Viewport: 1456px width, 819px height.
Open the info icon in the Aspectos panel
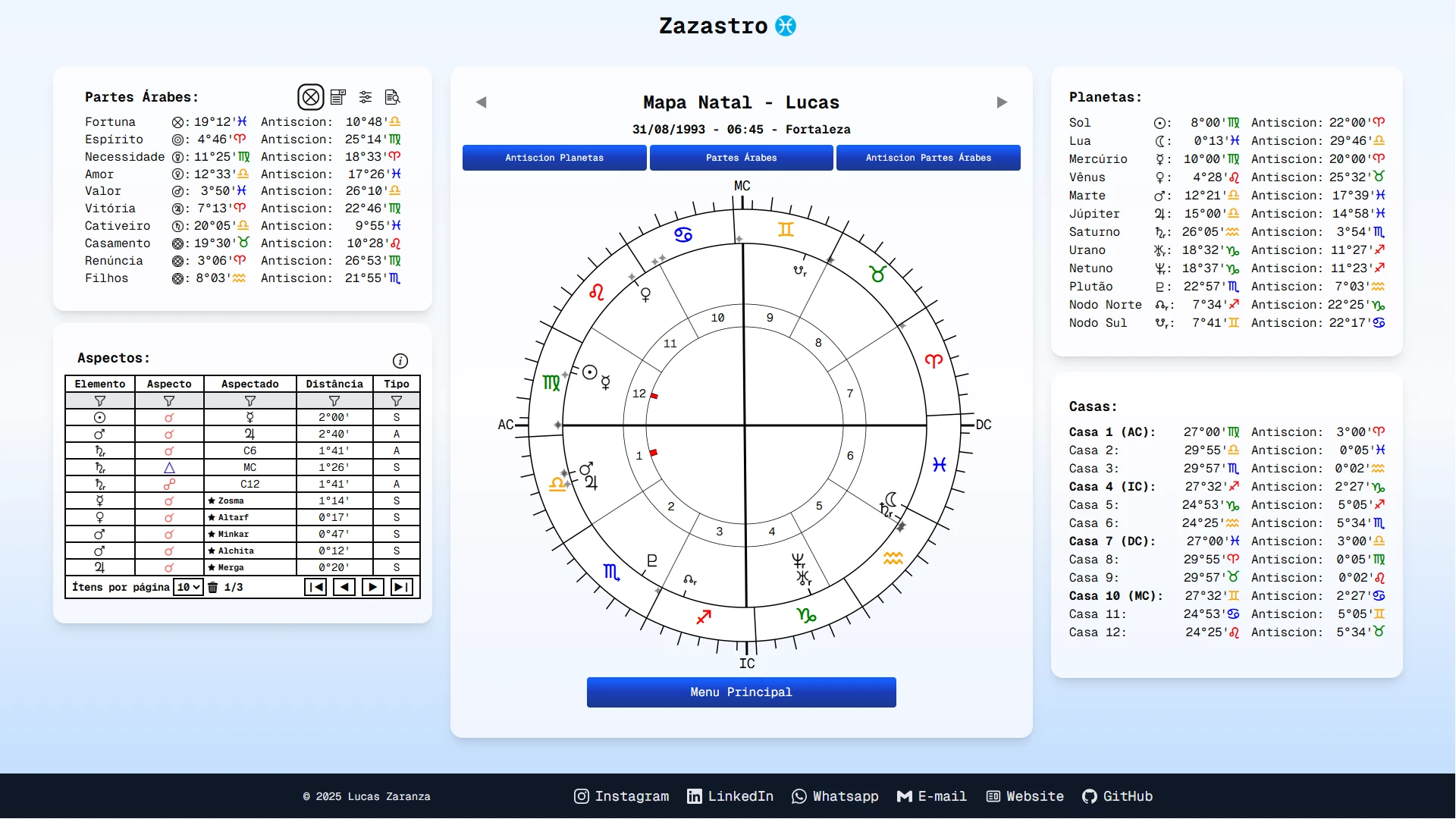click(401, 361)
